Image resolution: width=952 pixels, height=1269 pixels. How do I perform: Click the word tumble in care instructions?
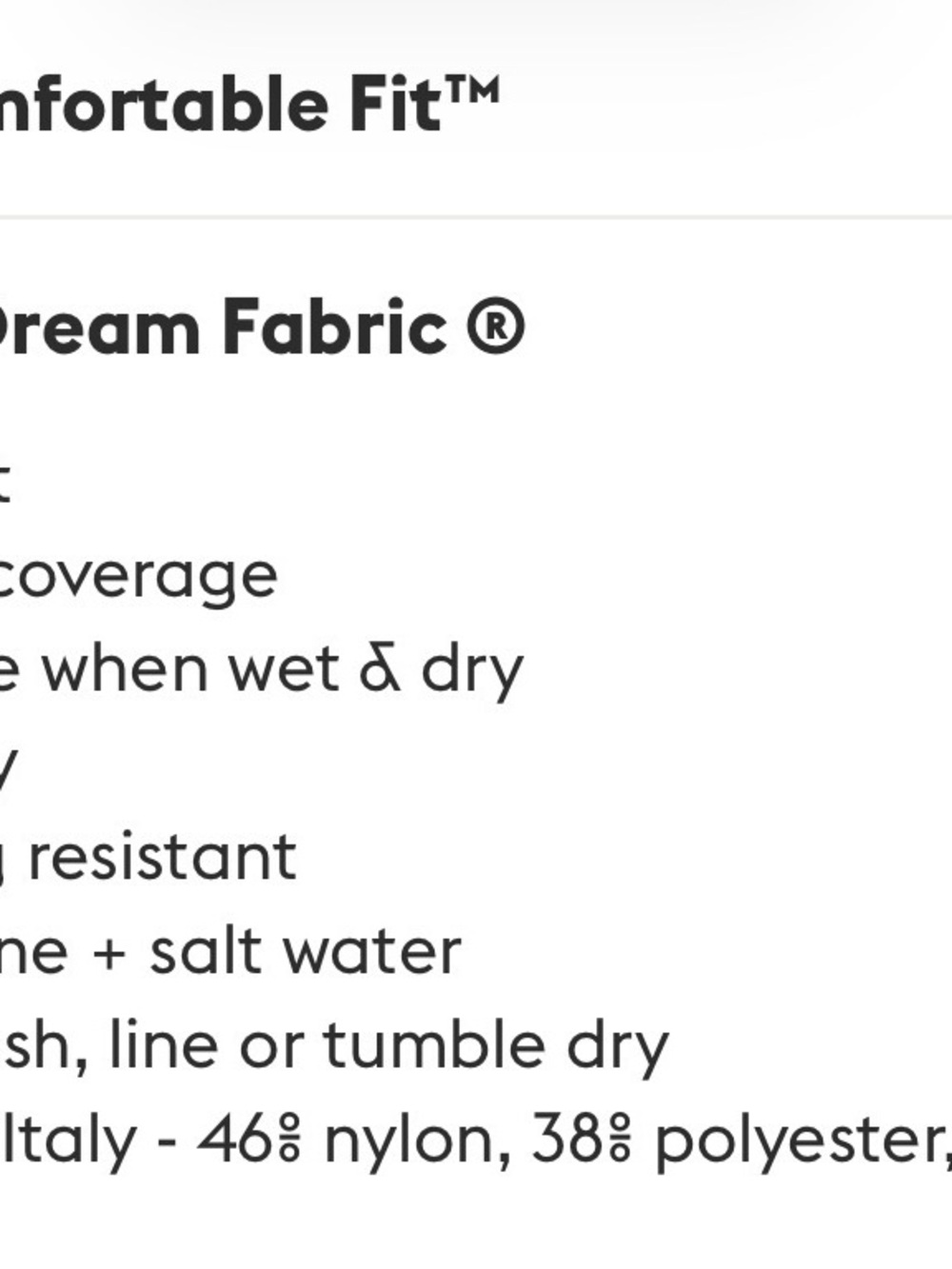435,1044
